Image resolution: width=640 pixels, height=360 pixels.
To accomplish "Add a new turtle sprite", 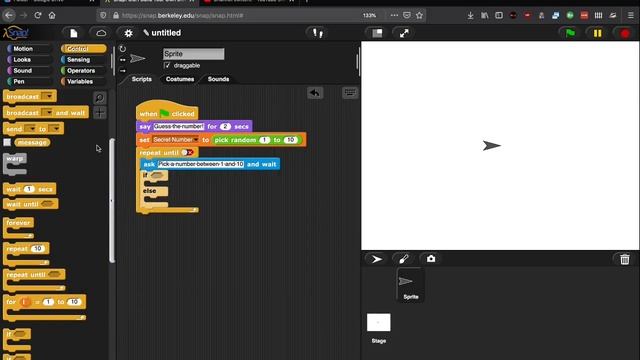I will click(377, 259).
